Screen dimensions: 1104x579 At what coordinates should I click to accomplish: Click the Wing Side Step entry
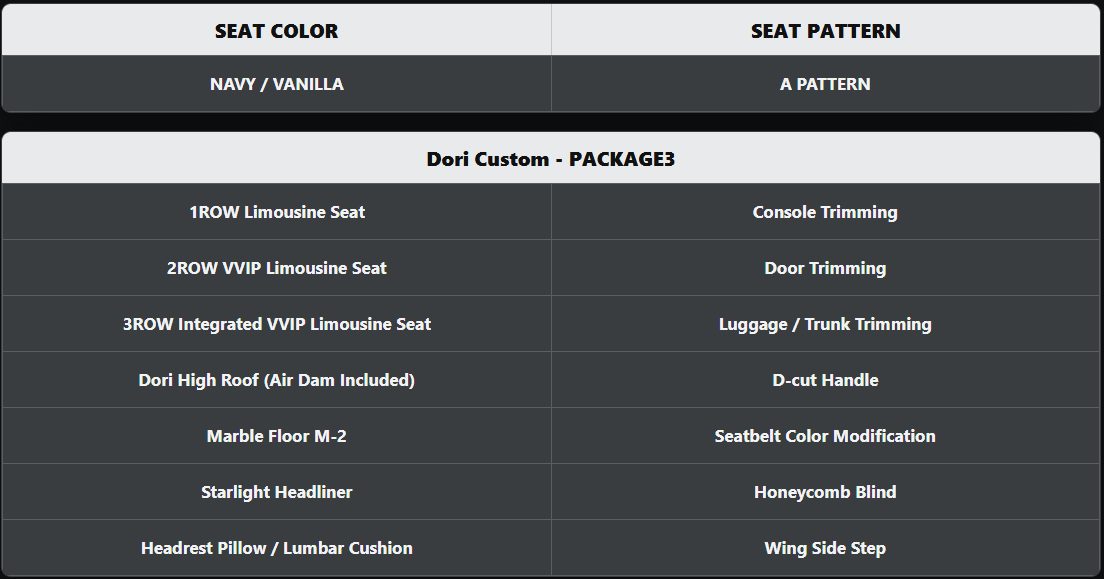pos(825,548)
